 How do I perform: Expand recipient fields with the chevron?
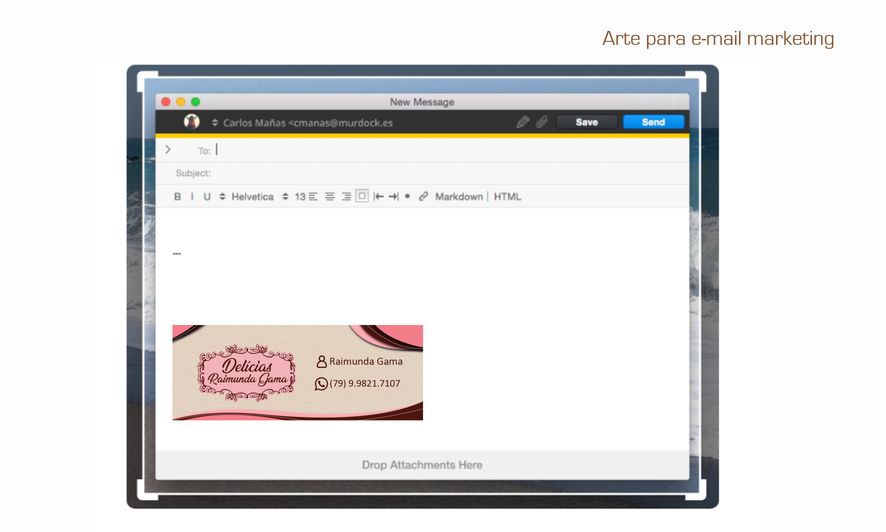(x=168, y=150)
